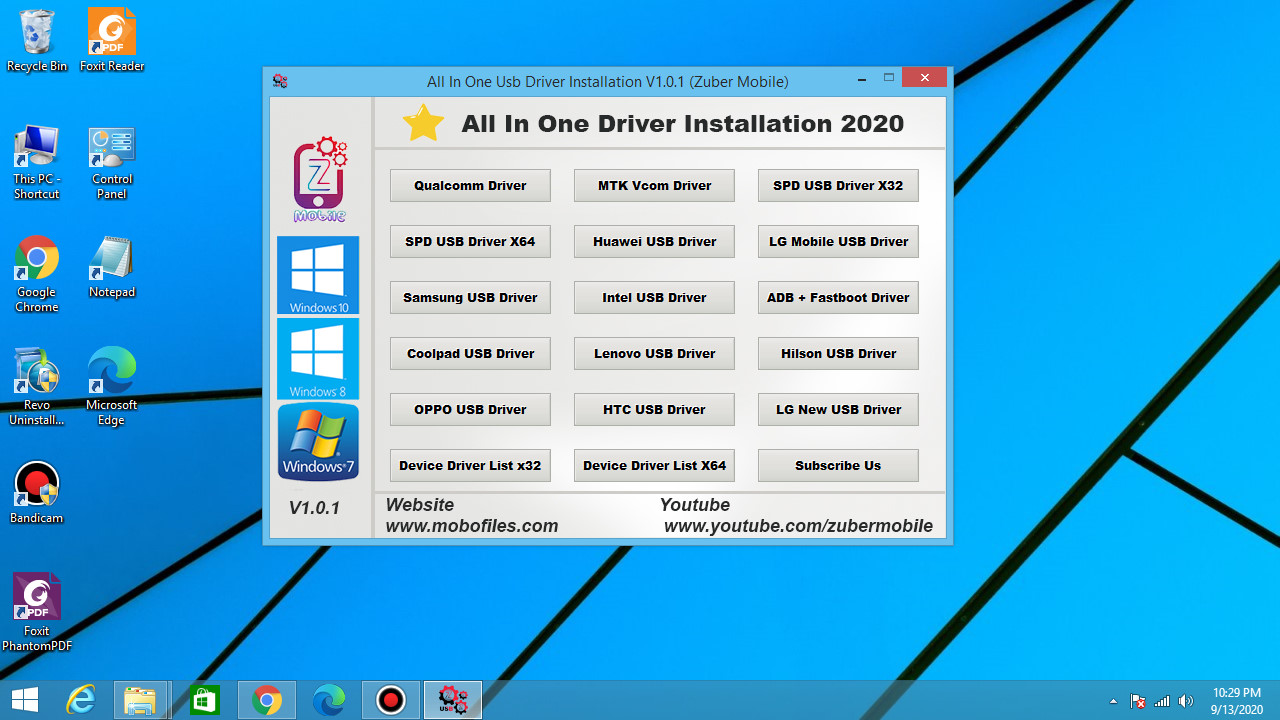Open Google Chrome desktop icon

(37, 275)
